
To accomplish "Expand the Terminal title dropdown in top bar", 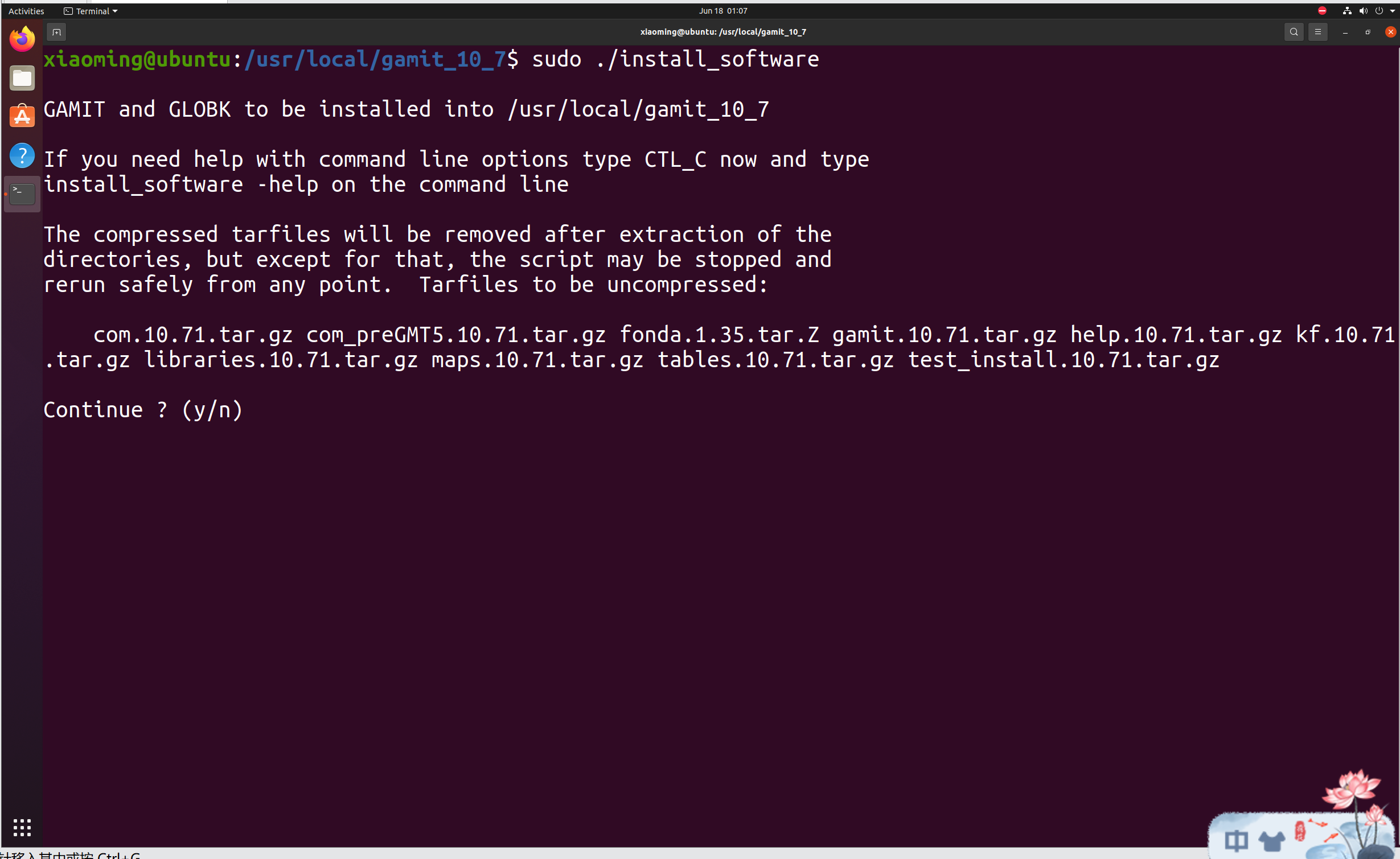I will [90, 11].
